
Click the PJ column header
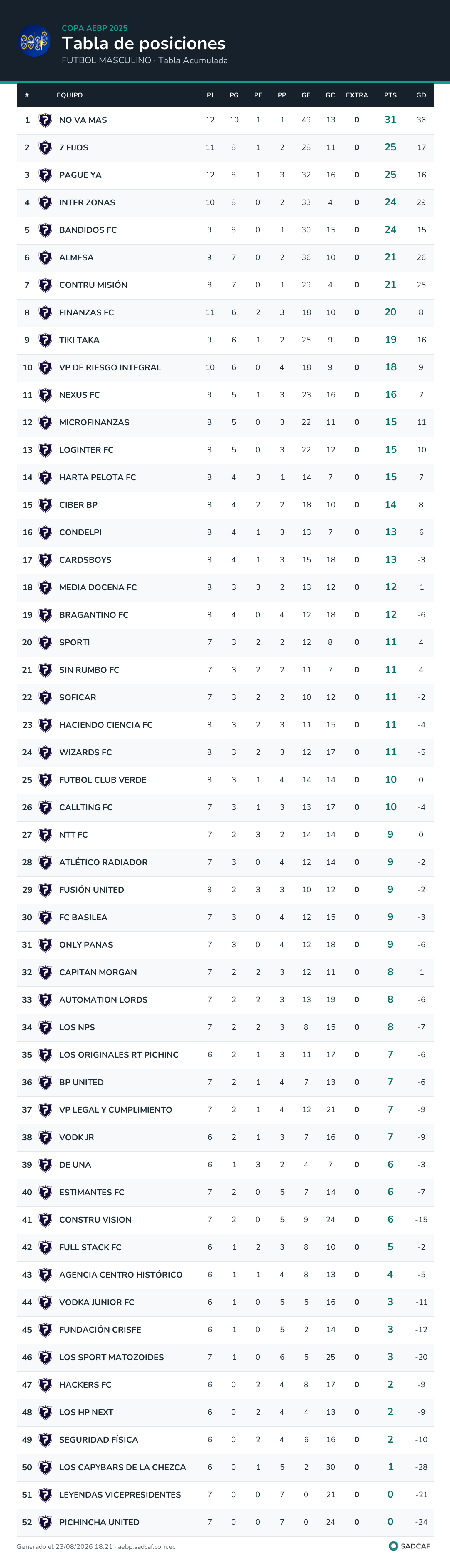210,95
